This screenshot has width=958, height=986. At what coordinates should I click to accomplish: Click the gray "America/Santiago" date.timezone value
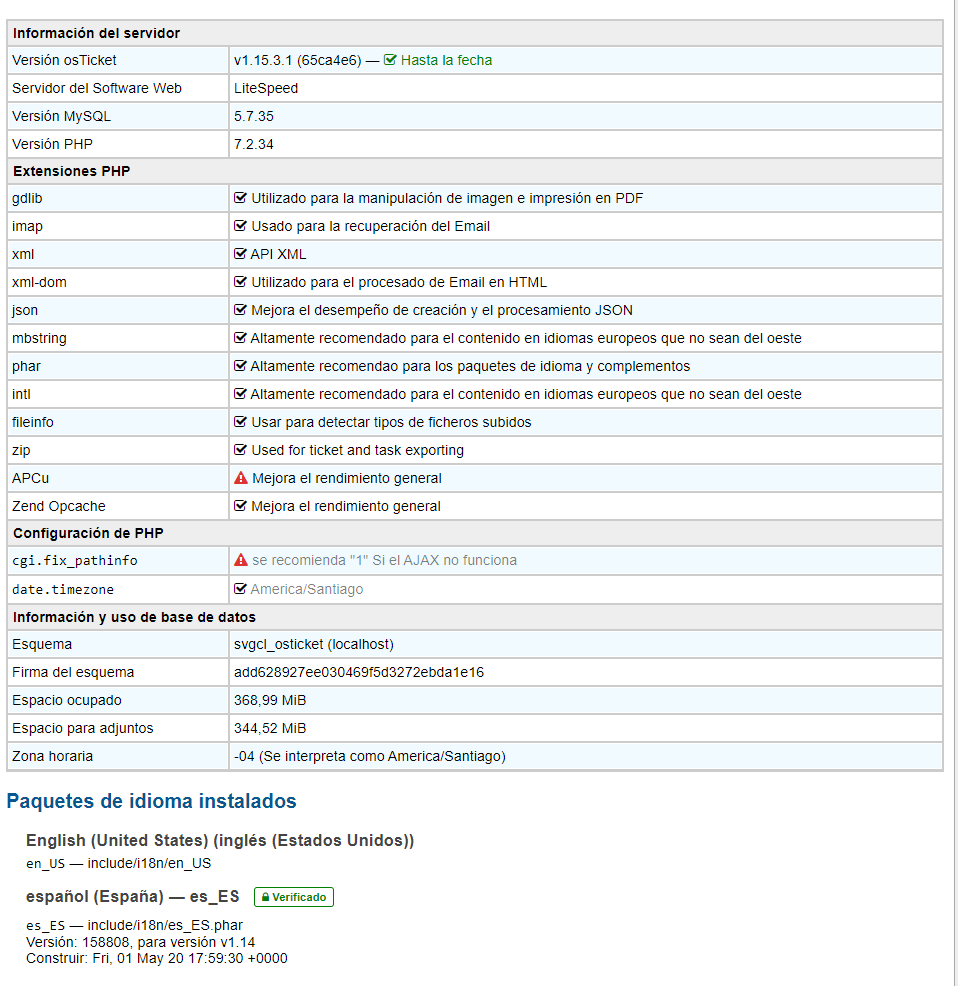pos(307,589)
